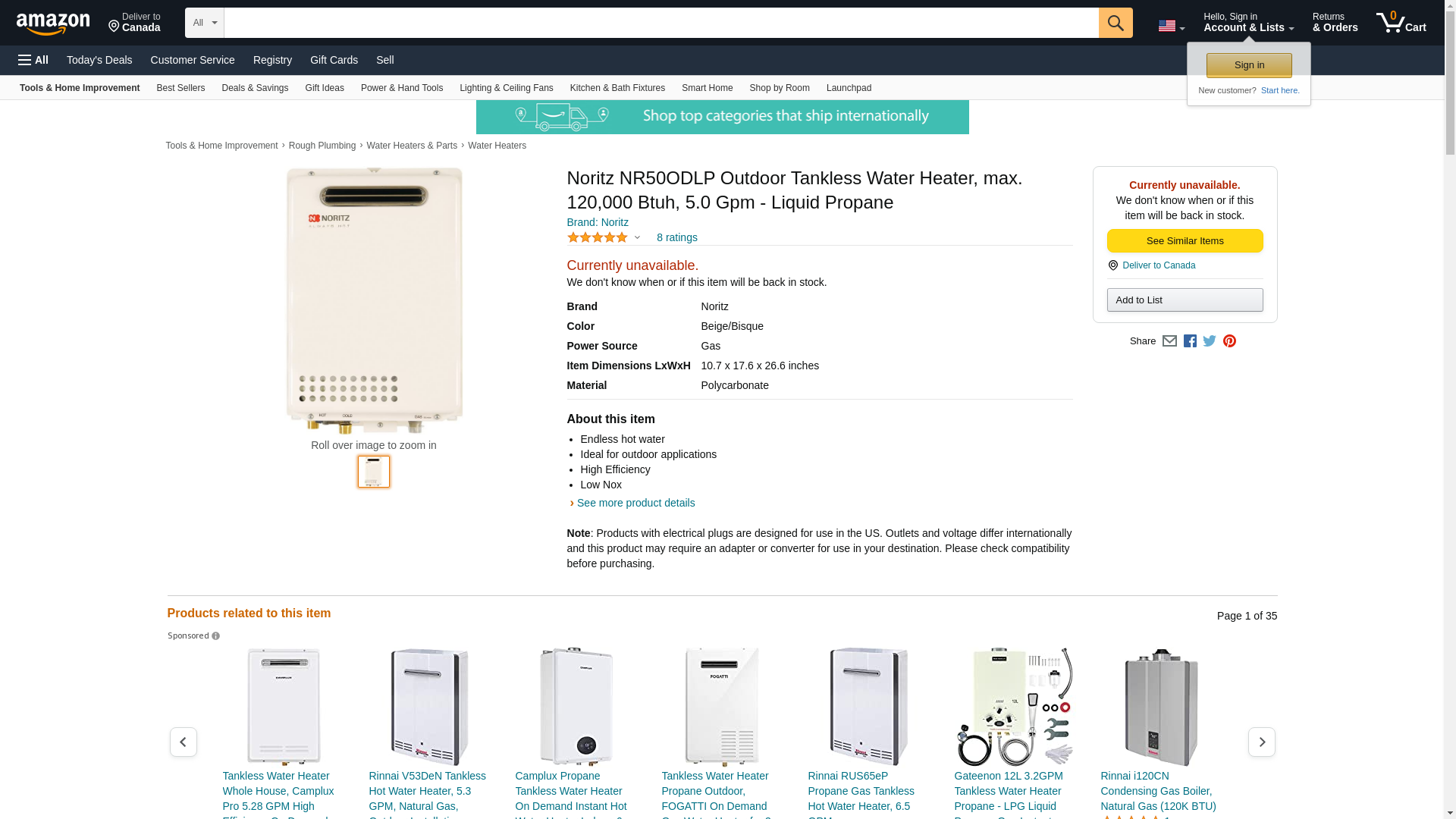Share via email envelope icon

tap(1169, 341)
